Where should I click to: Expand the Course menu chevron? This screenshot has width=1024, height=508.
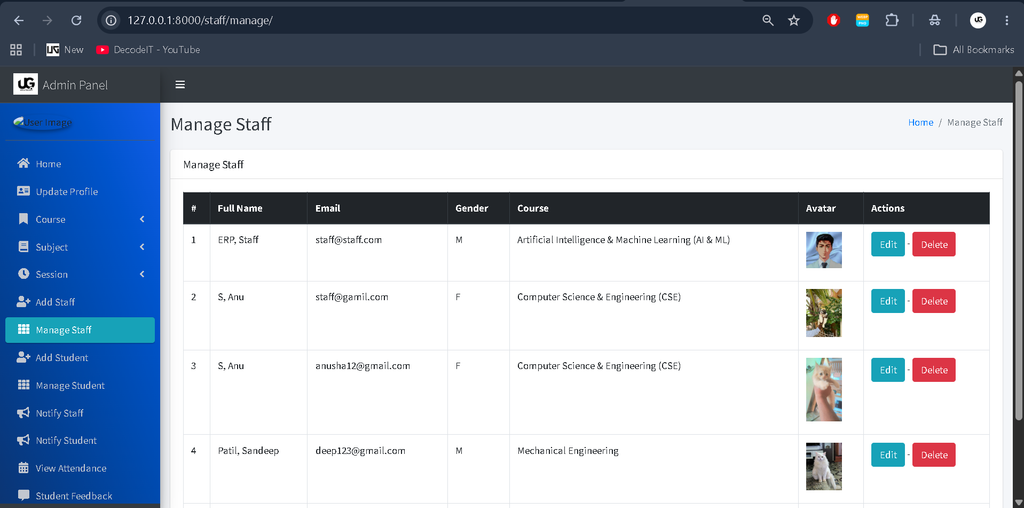142,219
